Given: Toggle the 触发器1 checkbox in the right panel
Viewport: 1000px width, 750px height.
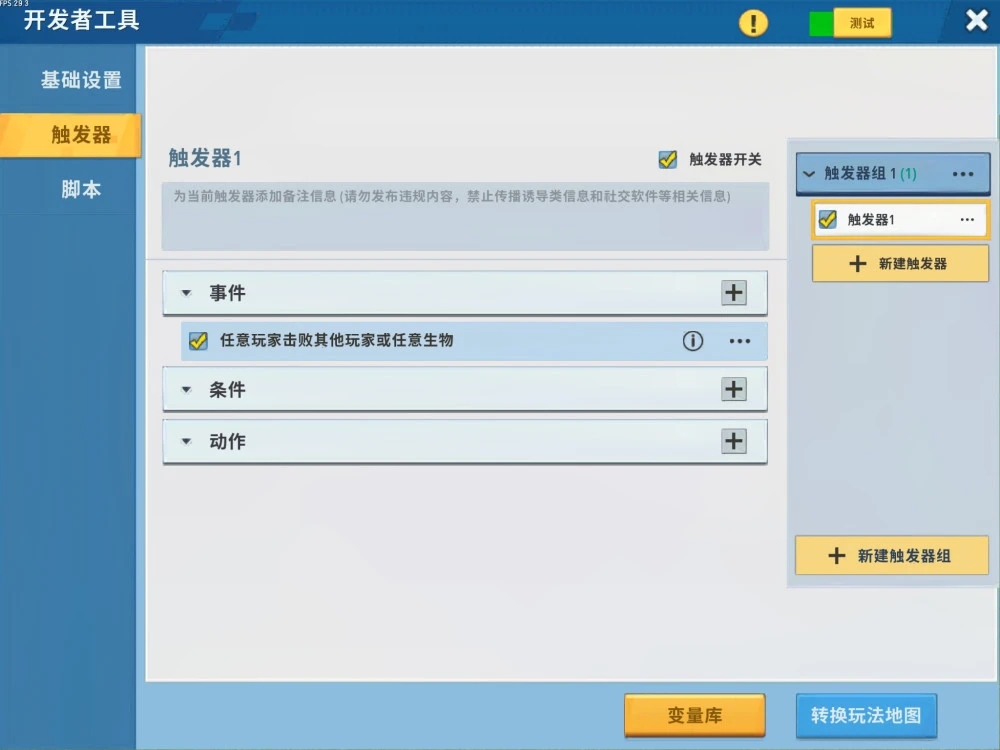Looking at the screenshot, I should click(x=825, y=219).
